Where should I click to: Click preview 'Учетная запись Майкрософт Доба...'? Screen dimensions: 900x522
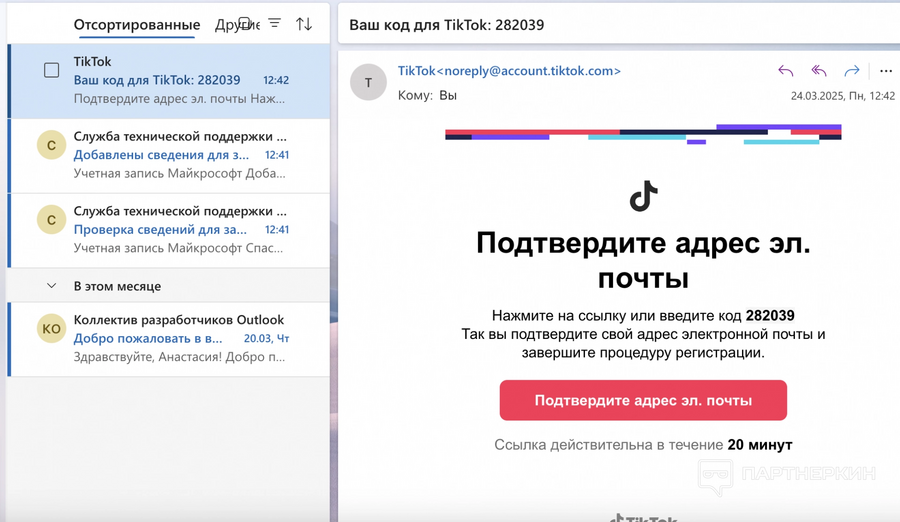tap(179, 173)
